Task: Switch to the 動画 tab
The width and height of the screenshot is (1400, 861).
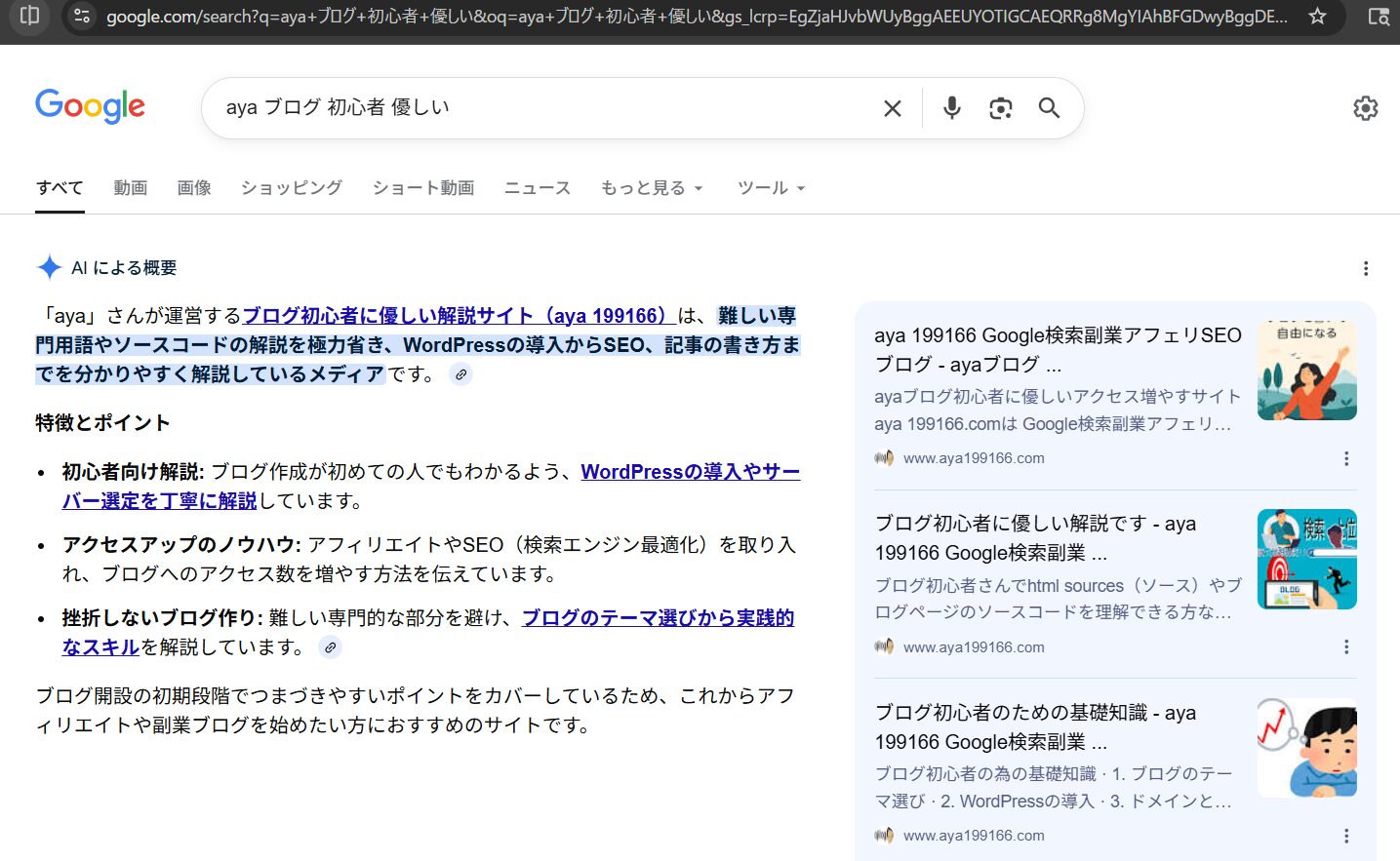Action: tap(130, 188)
